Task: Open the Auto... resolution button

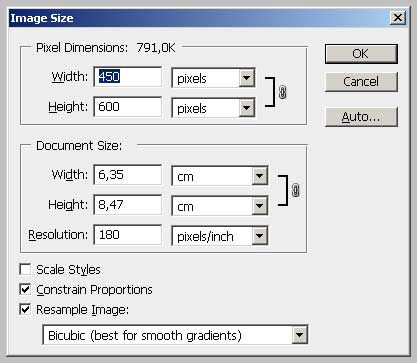Action: pos(361,117)
